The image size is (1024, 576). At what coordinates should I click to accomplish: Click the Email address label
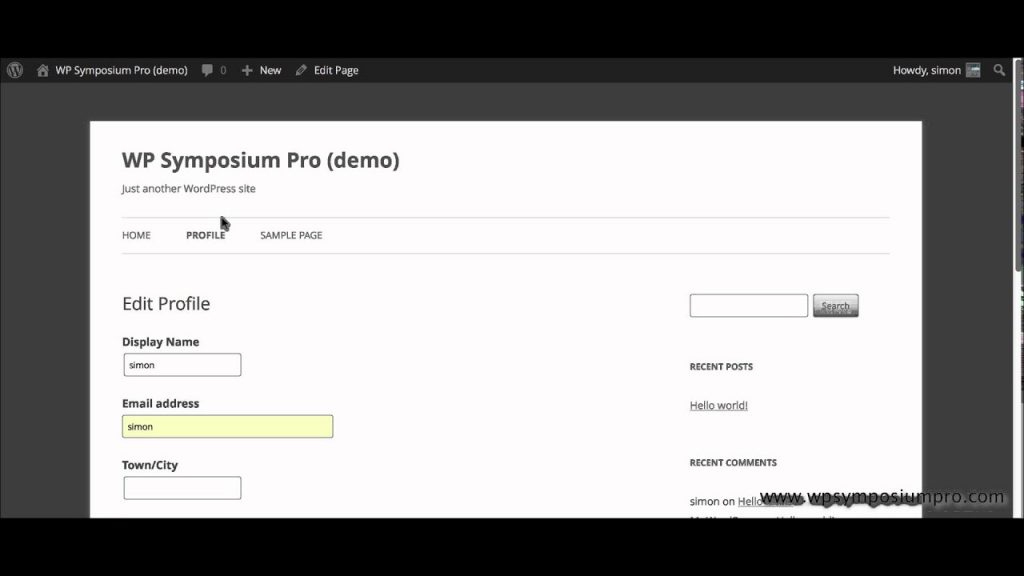(161, 404)
